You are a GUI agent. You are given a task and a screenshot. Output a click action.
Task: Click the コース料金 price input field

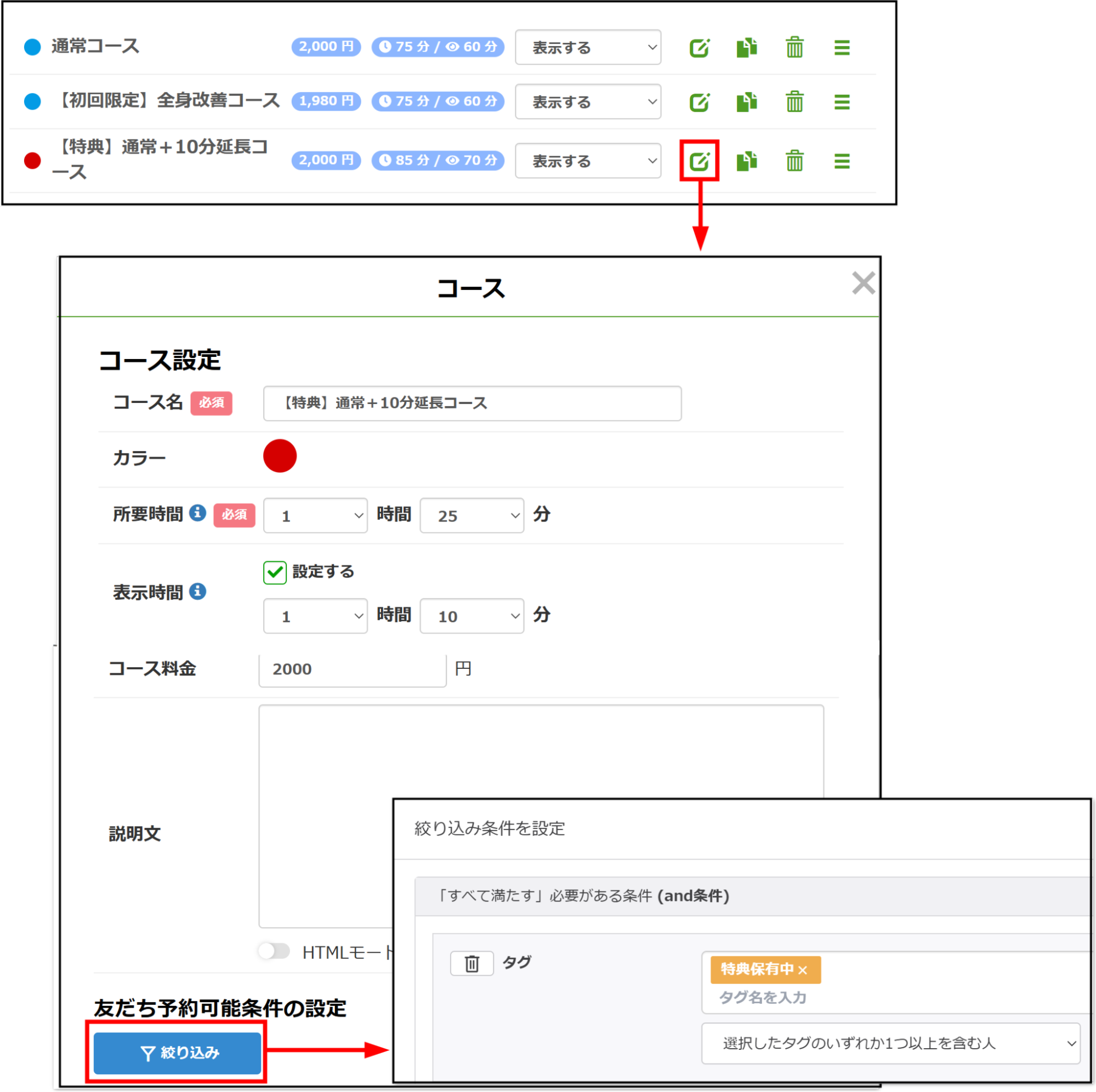point(352,669)
